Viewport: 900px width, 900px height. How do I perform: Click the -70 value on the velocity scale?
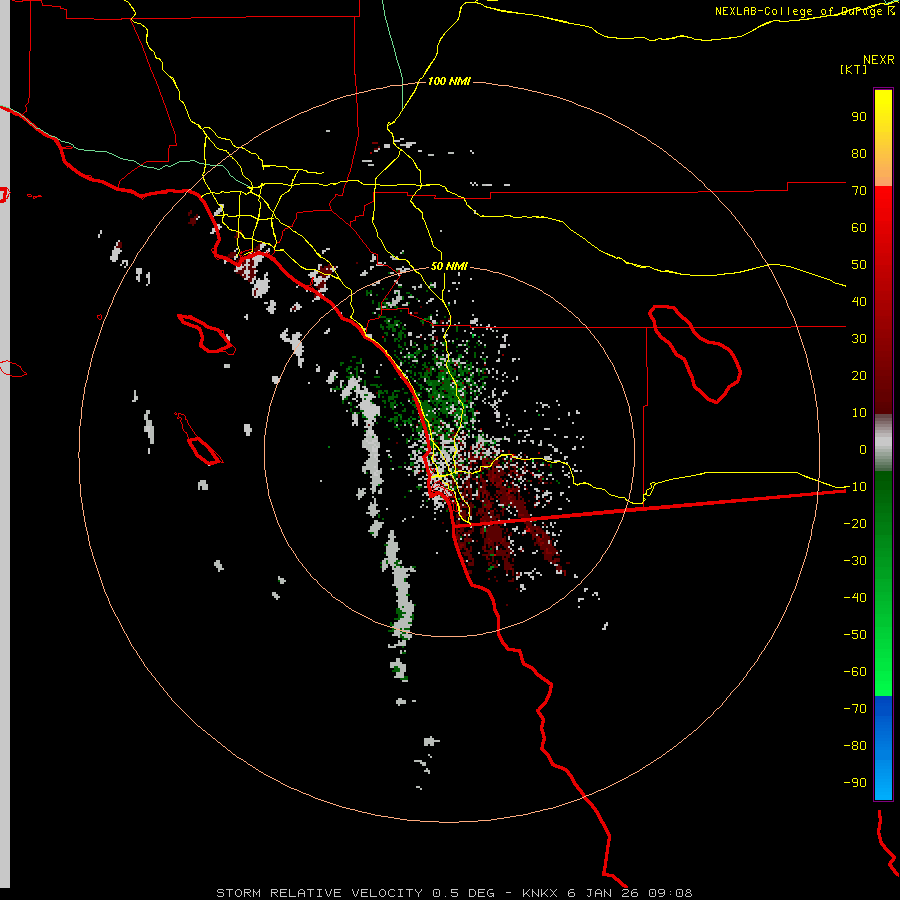[855, 709]
